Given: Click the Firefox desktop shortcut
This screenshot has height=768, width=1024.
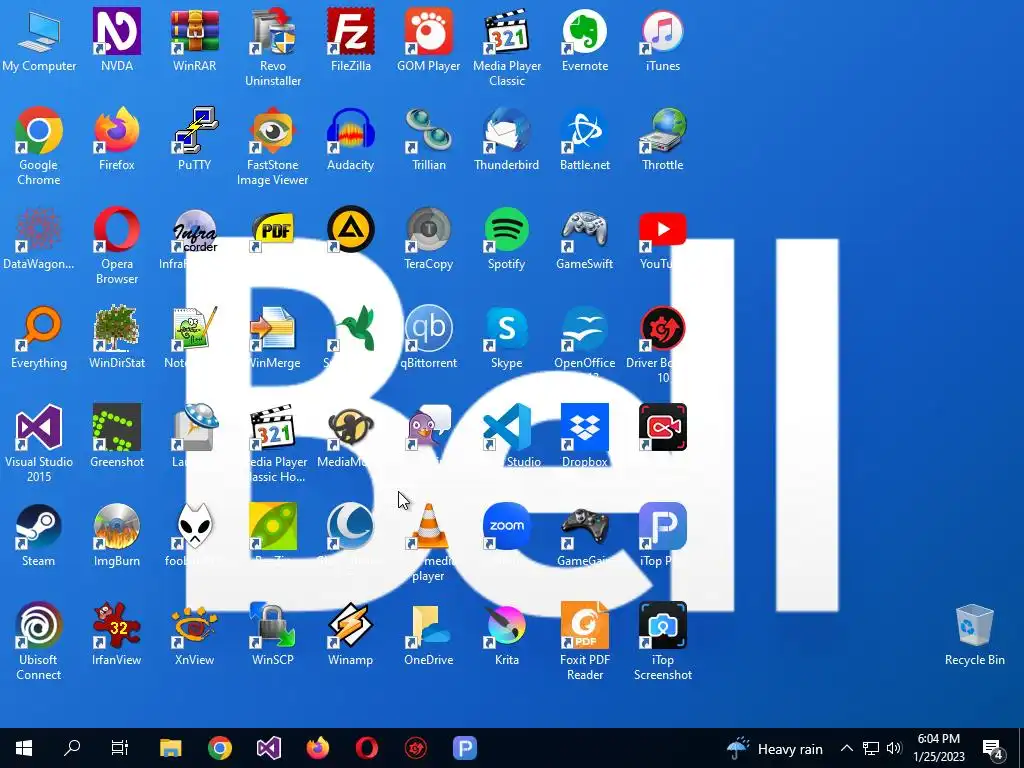Looking at the screenshot, I should coord(117,131).
